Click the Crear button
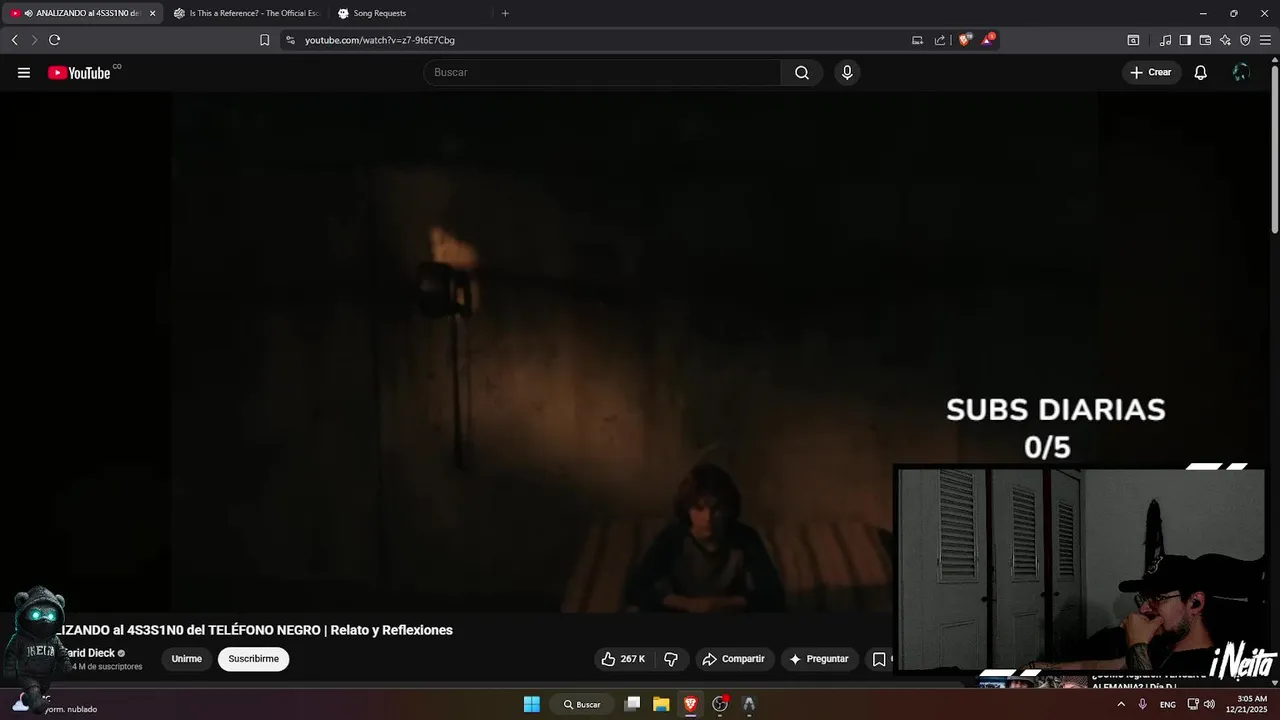The image size is (1280, 720). tap(1151, 72)
